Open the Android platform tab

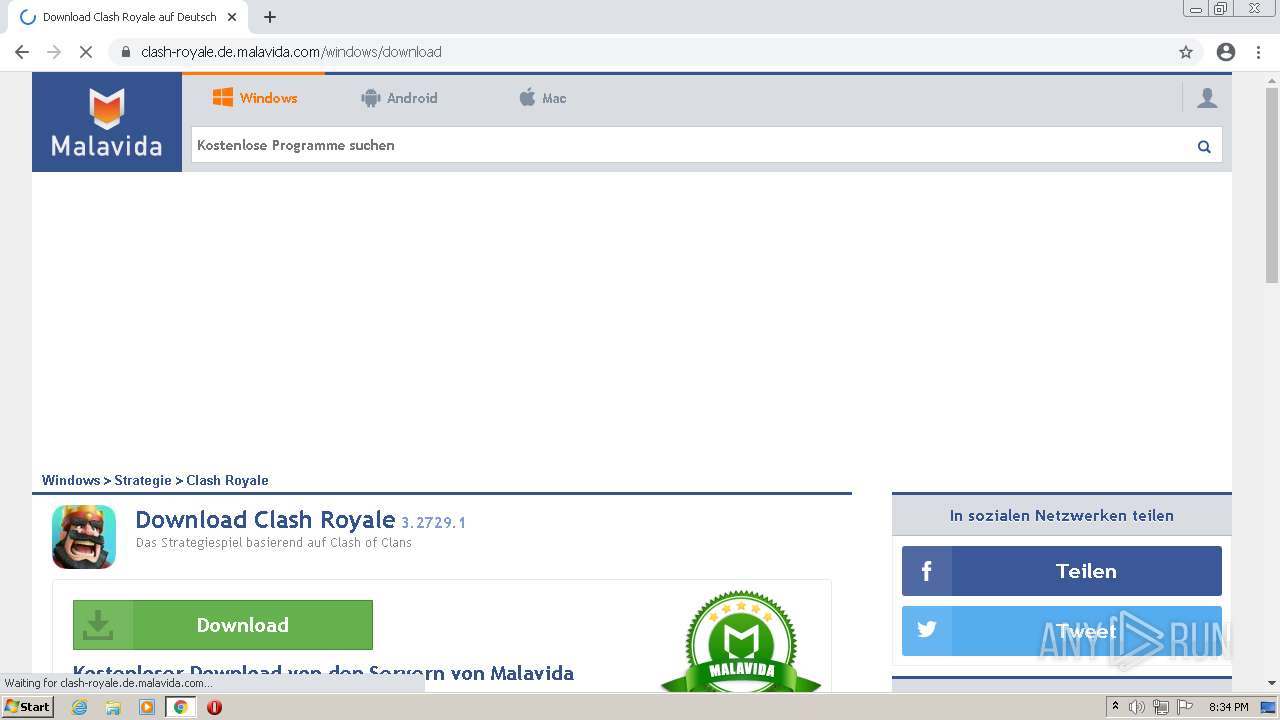(399, 98)
